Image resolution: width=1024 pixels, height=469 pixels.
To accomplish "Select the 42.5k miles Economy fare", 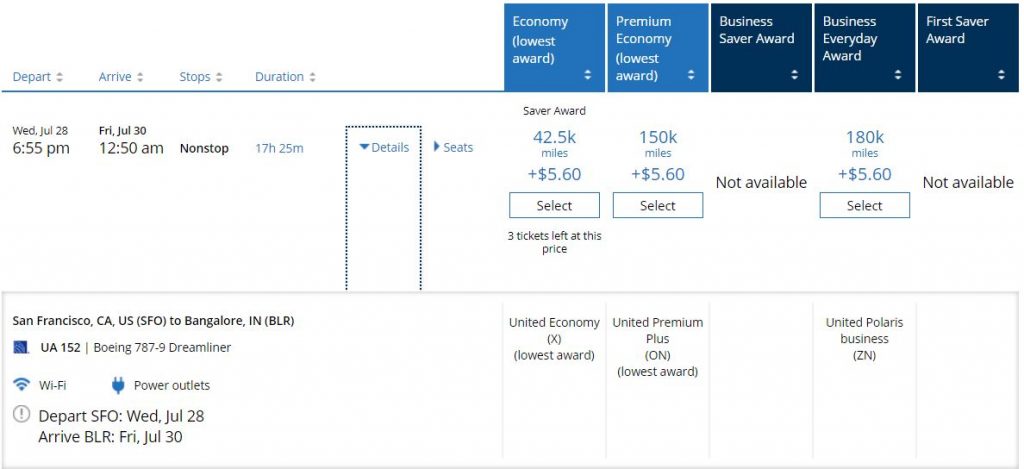I will (x=554, y=205).
